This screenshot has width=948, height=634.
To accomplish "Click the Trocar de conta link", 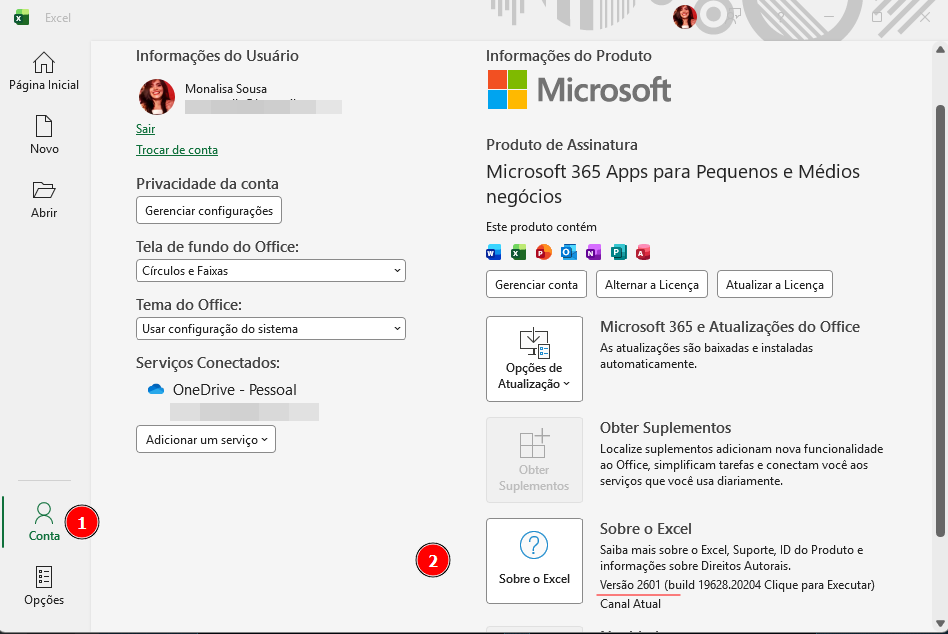I will (x=177, y=150).
